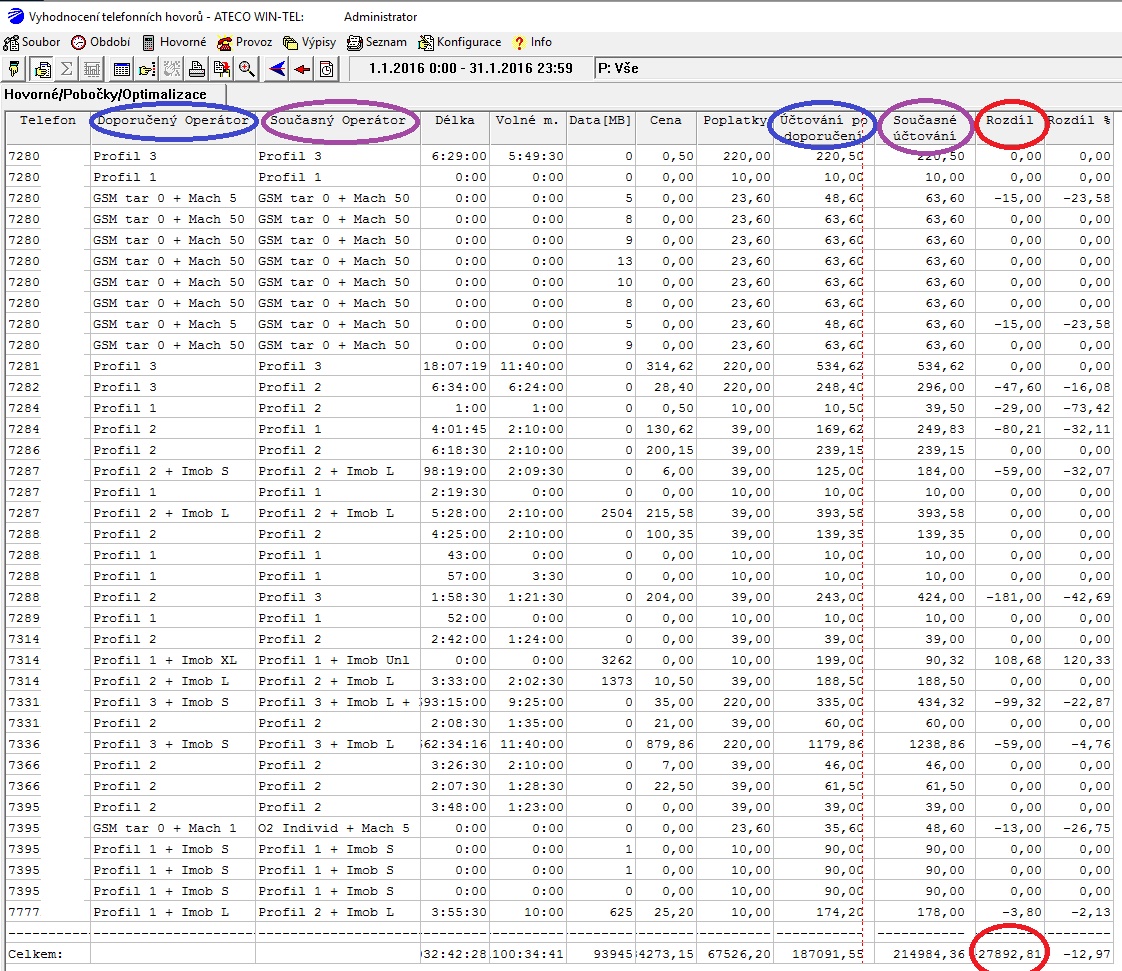Screen dimensions: 1122x971
Task: Click the magnifier zoom toolbar icon
Action: pos(247,69)
